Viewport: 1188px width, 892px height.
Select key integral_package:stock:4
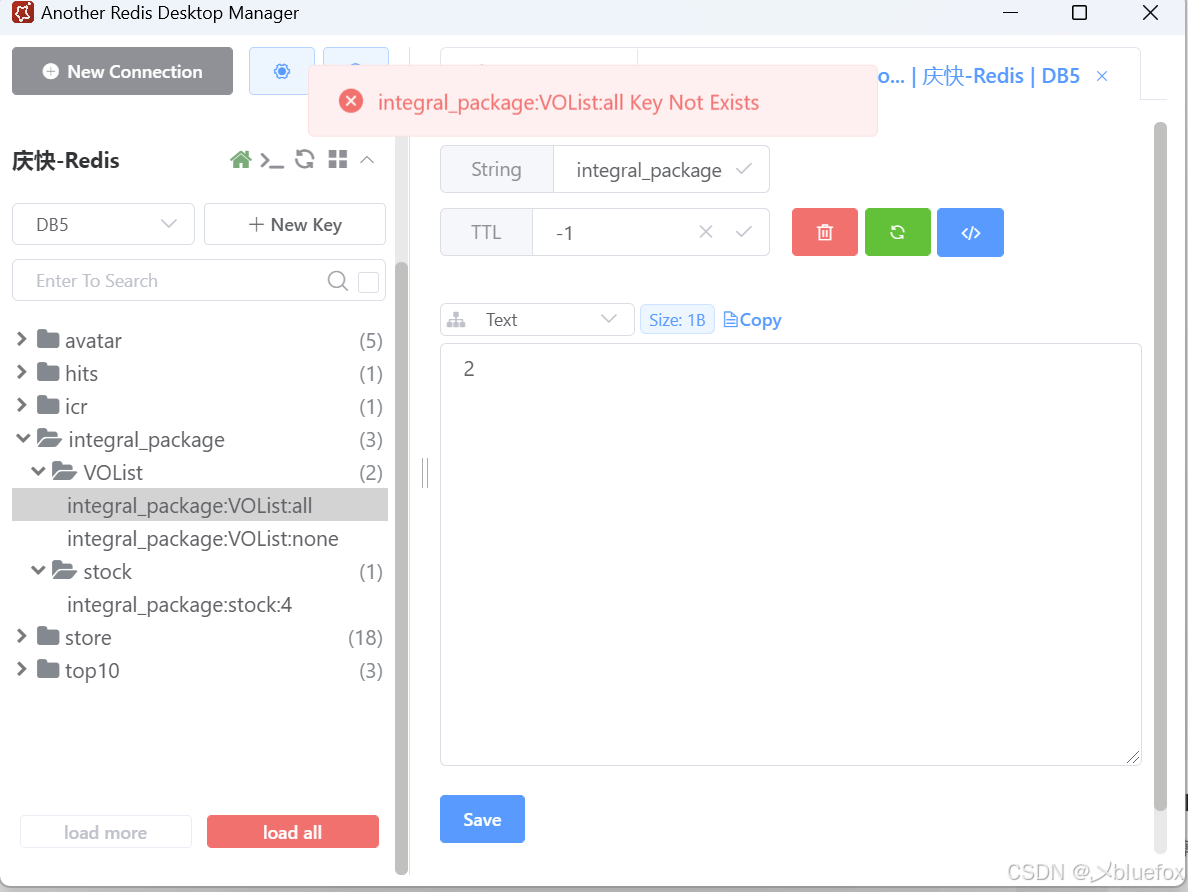(x=200, y=605)
